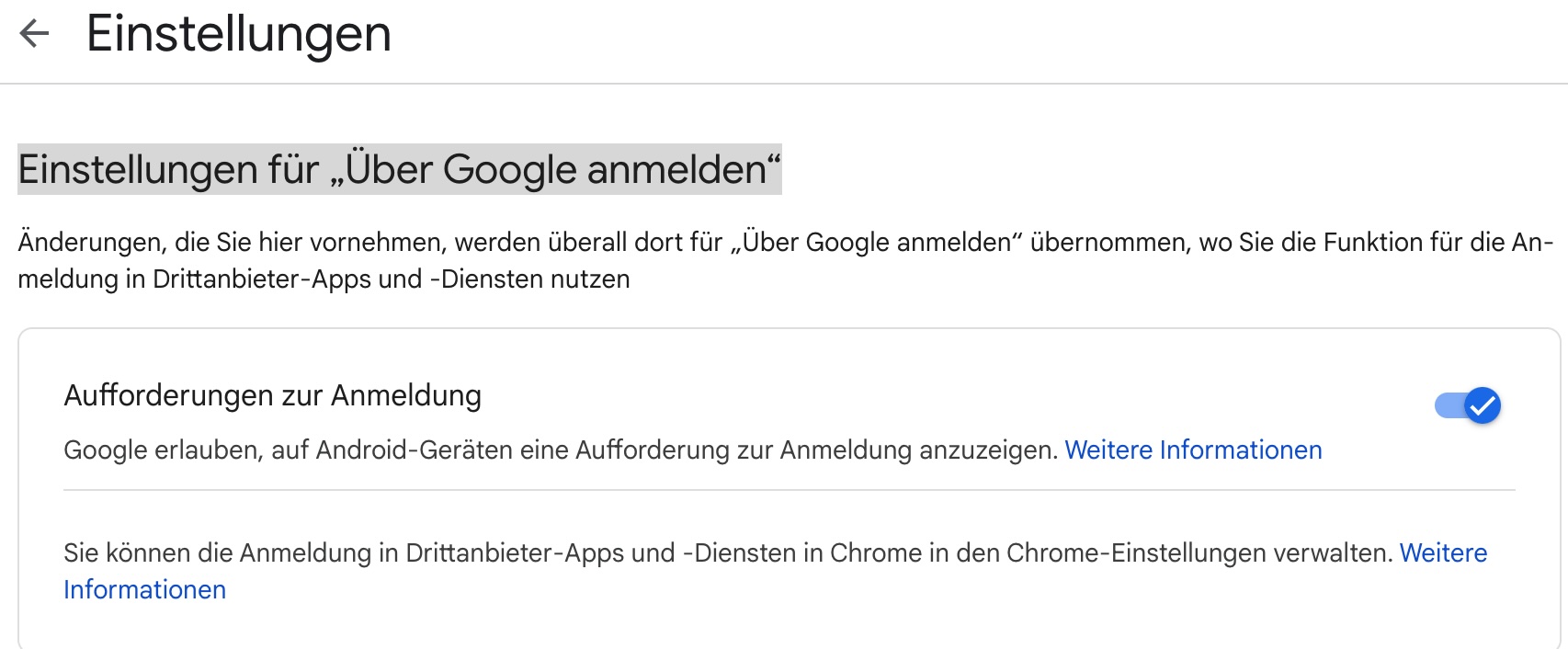Click the wrapped "Informationen" link on the last line
Image resolution: width=1568 pixels, height=649 pixels.
[144, 590]
